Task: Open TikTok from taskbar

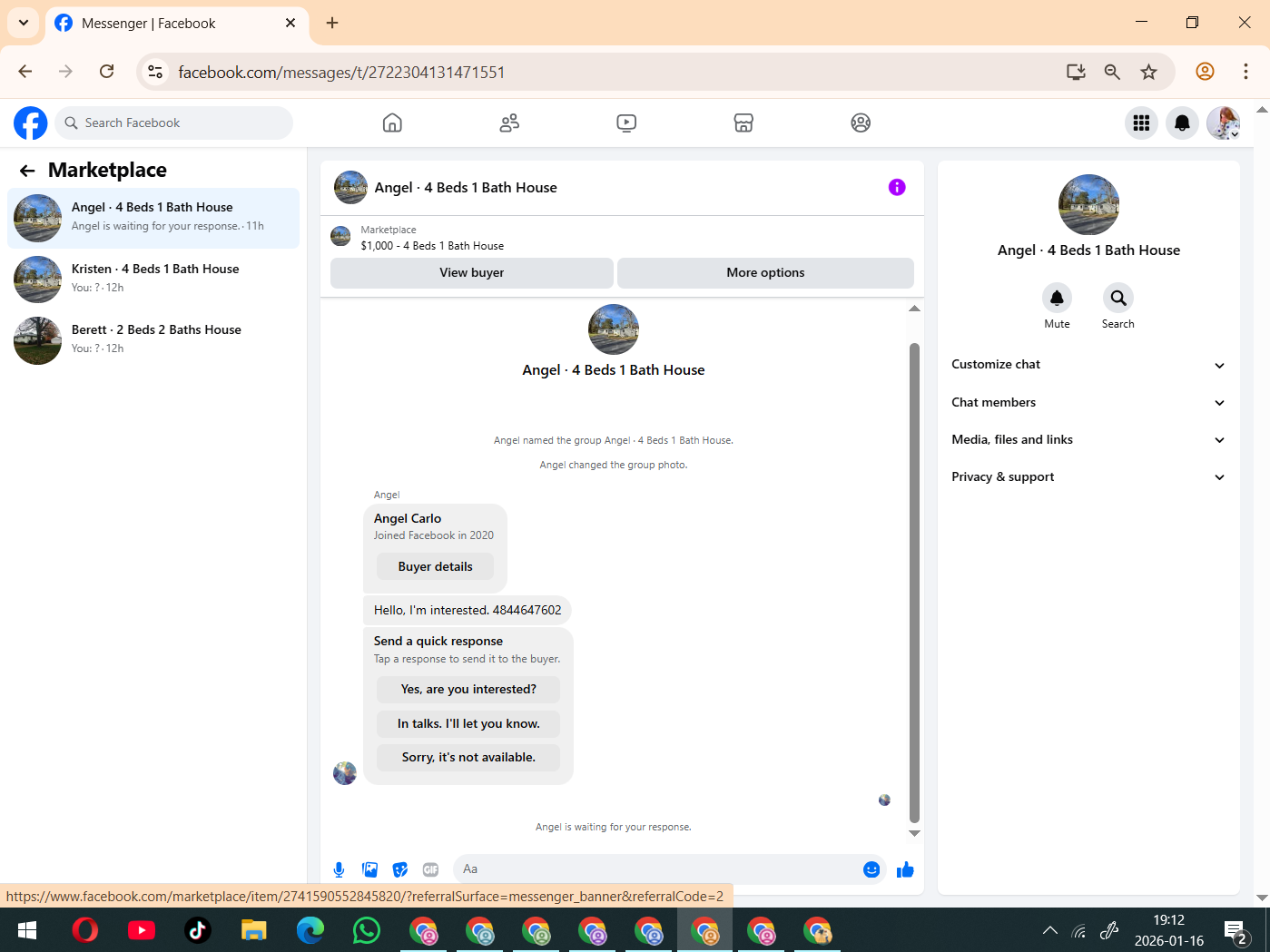Action: pos(198,930)
